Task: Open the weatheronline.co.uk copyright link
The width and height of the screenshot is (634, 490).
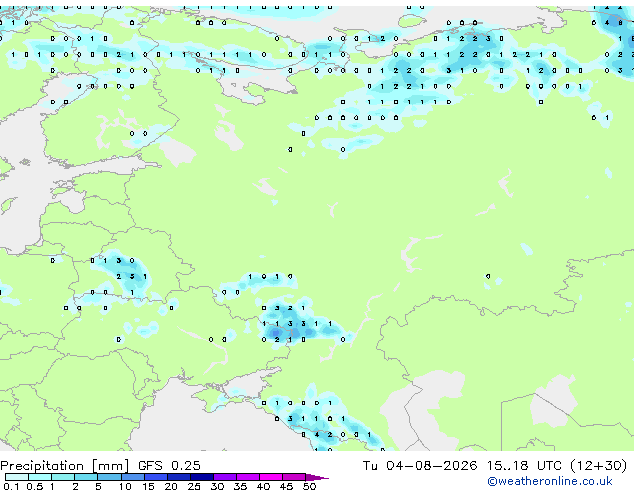Action: click(x=550, y=481)
